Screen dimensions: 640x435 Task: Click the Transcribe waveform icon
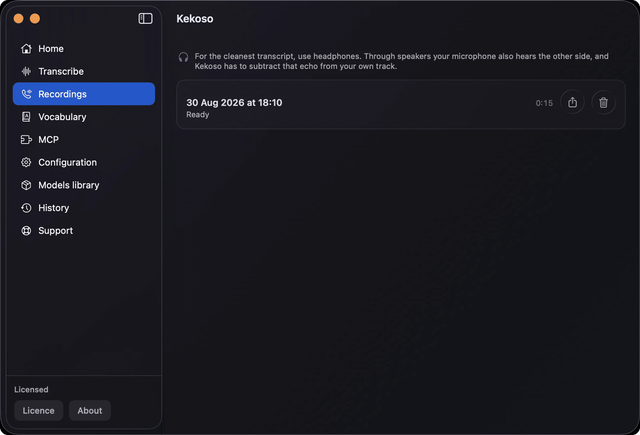pos(26,71)
